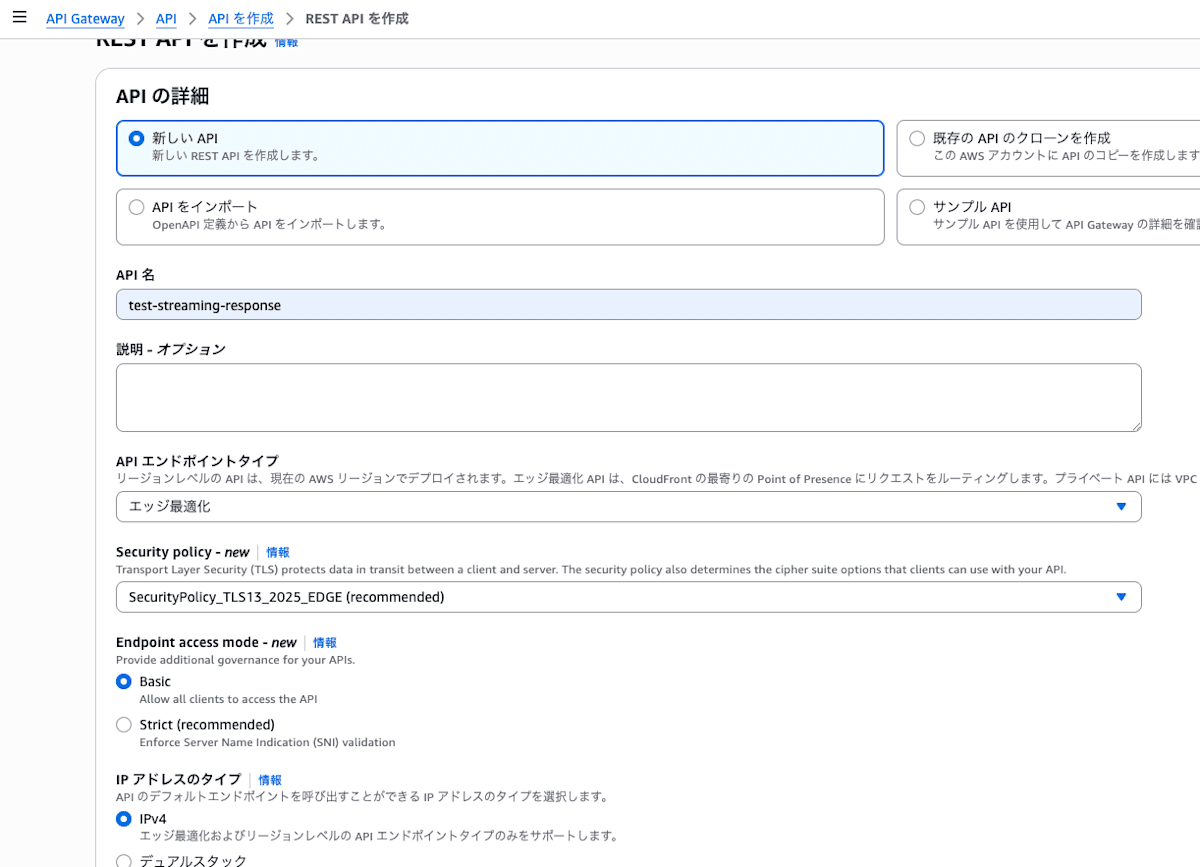Open the Security policy 情報 link
The image size is (1200, 867).
click(277, 552)
